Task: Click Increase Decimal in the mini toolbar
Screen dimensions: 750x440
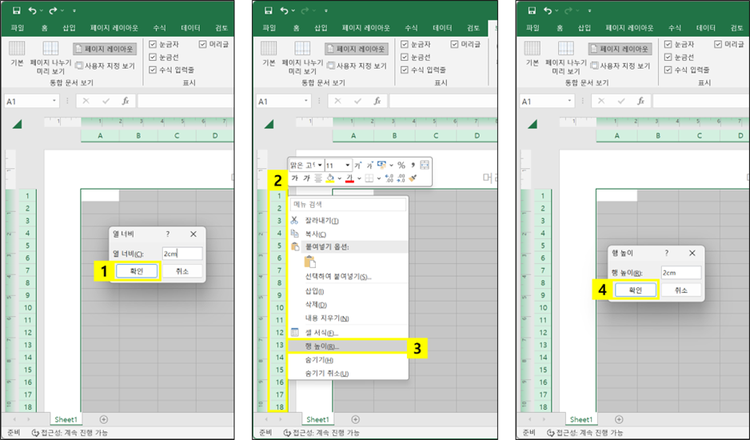Action: point(389,178)
